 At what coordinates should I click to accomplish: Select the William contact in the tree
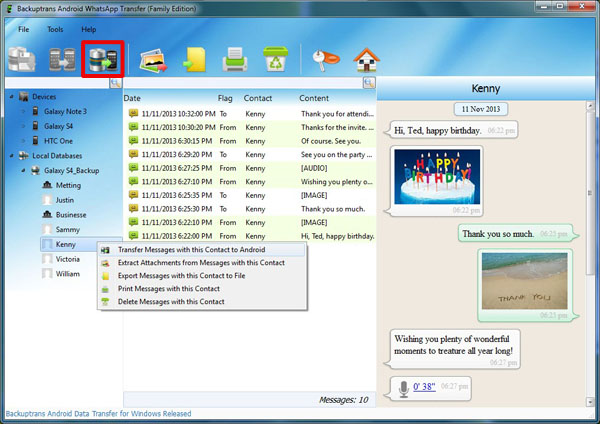68,274
